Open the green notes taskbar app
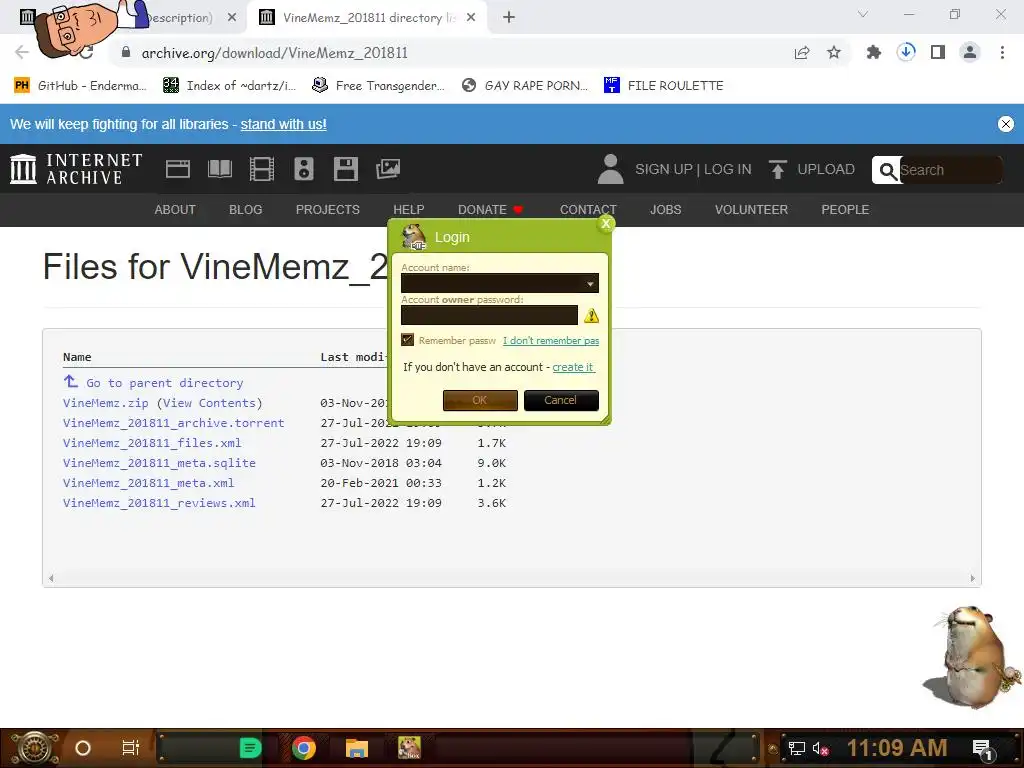The height and width of the screenshot is (768, 1024). [250, 748]
